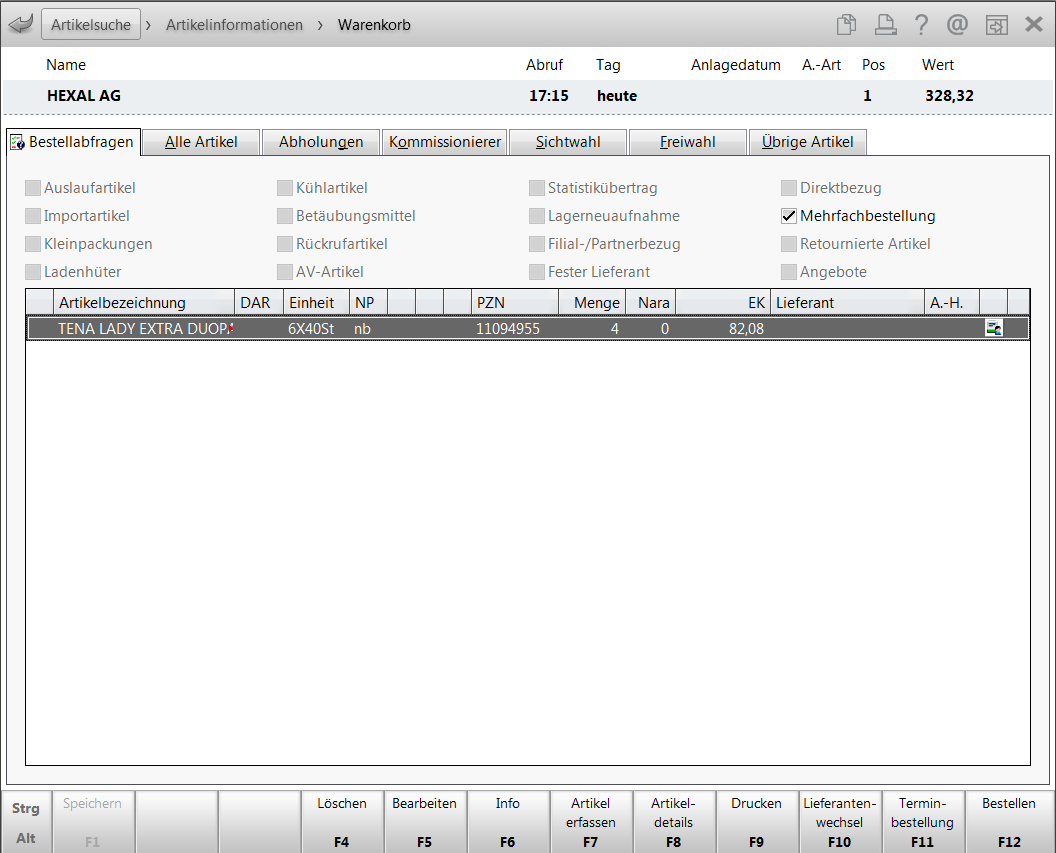The width and height of the screenshot is (1056, 853).
Task: Click the window switch icon beside close
Action: [996, 24]
